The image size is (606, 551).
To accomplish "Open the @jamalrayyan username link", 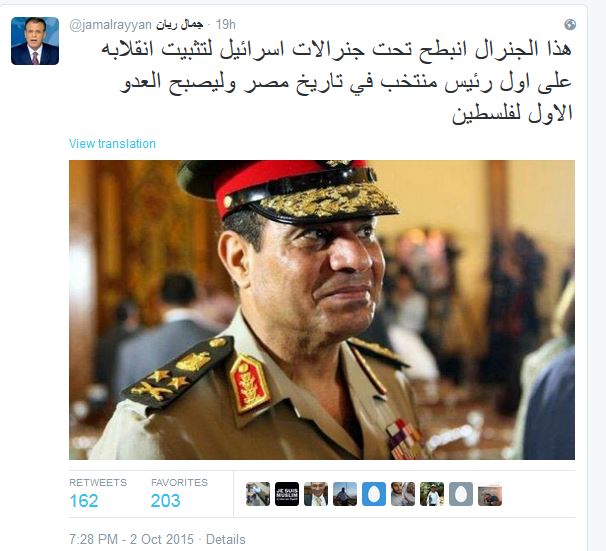I will 111,25.
